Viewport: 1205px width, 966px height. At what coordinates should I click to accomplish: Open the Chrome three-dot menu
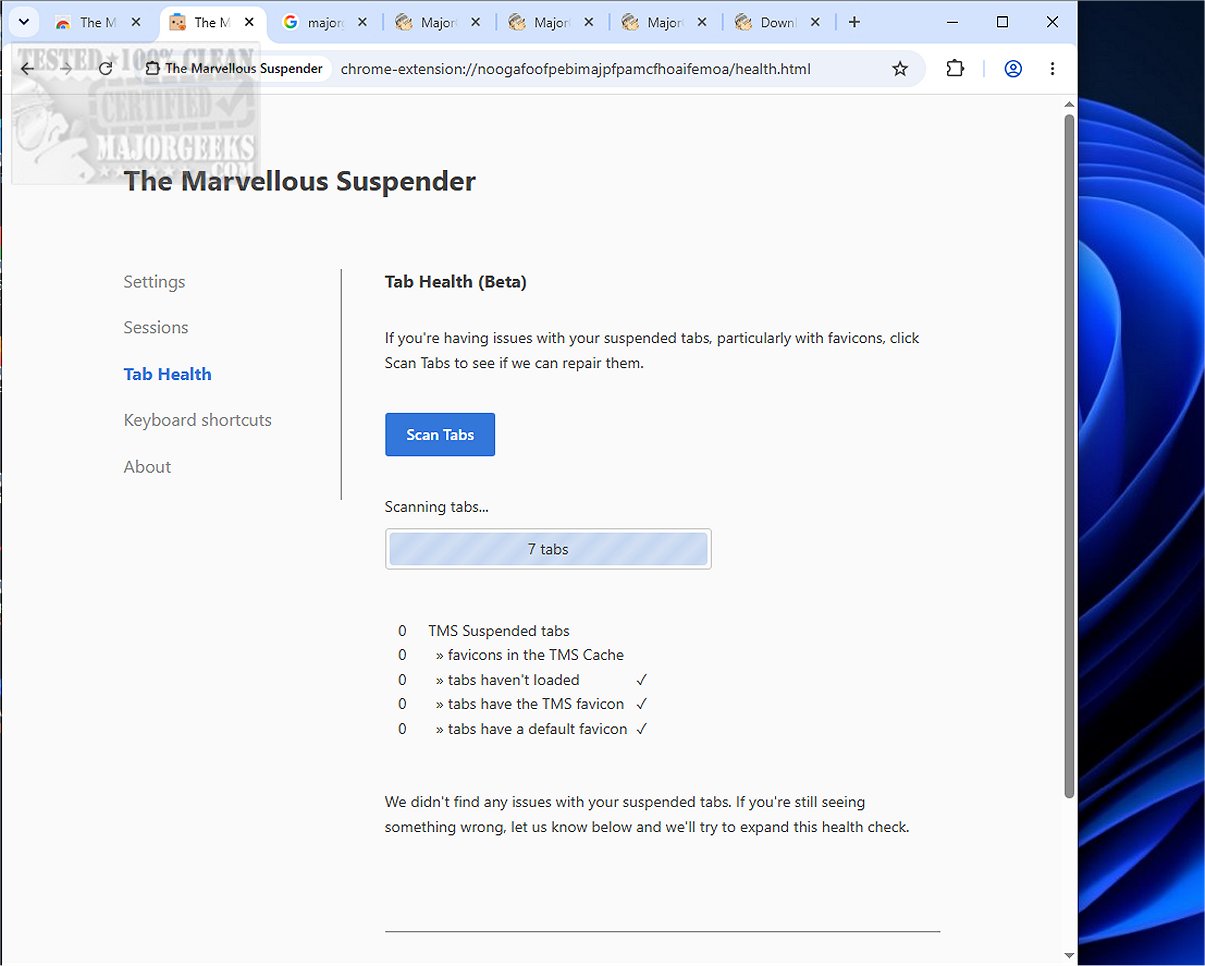[x=1052, y=69]
